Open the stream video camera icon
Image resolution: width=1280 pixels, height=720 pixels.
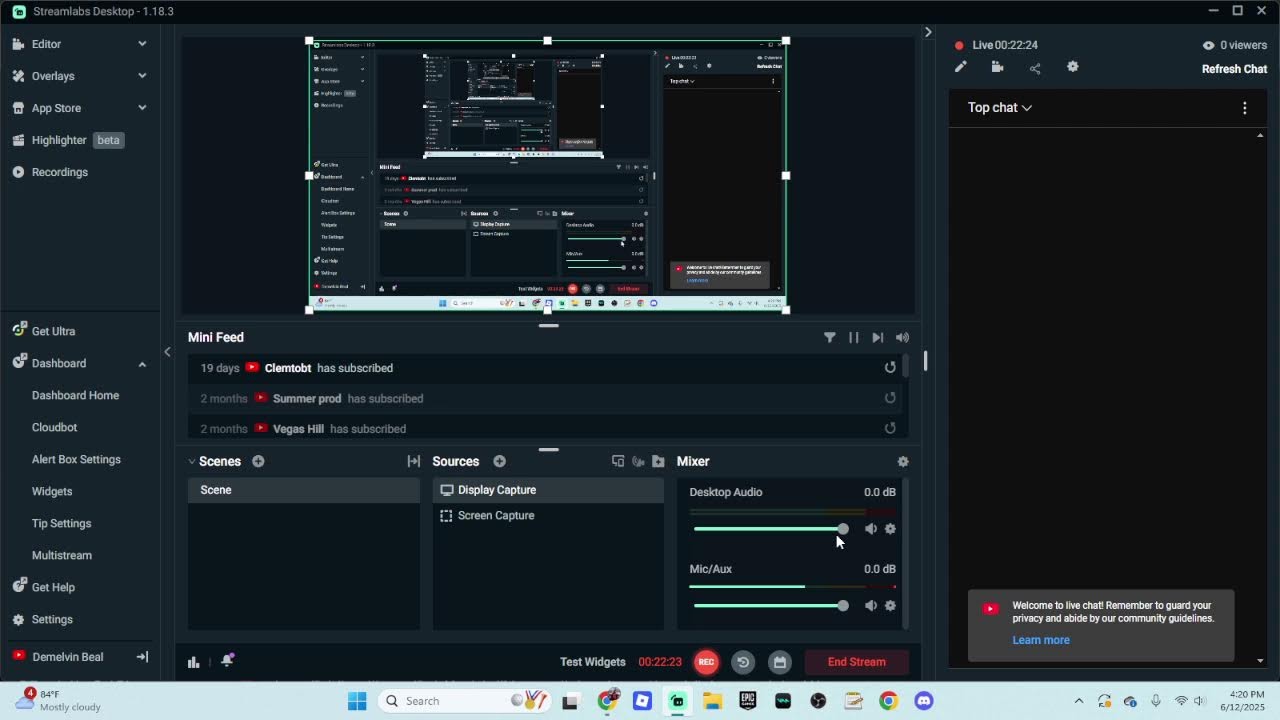tap(997, 67)
